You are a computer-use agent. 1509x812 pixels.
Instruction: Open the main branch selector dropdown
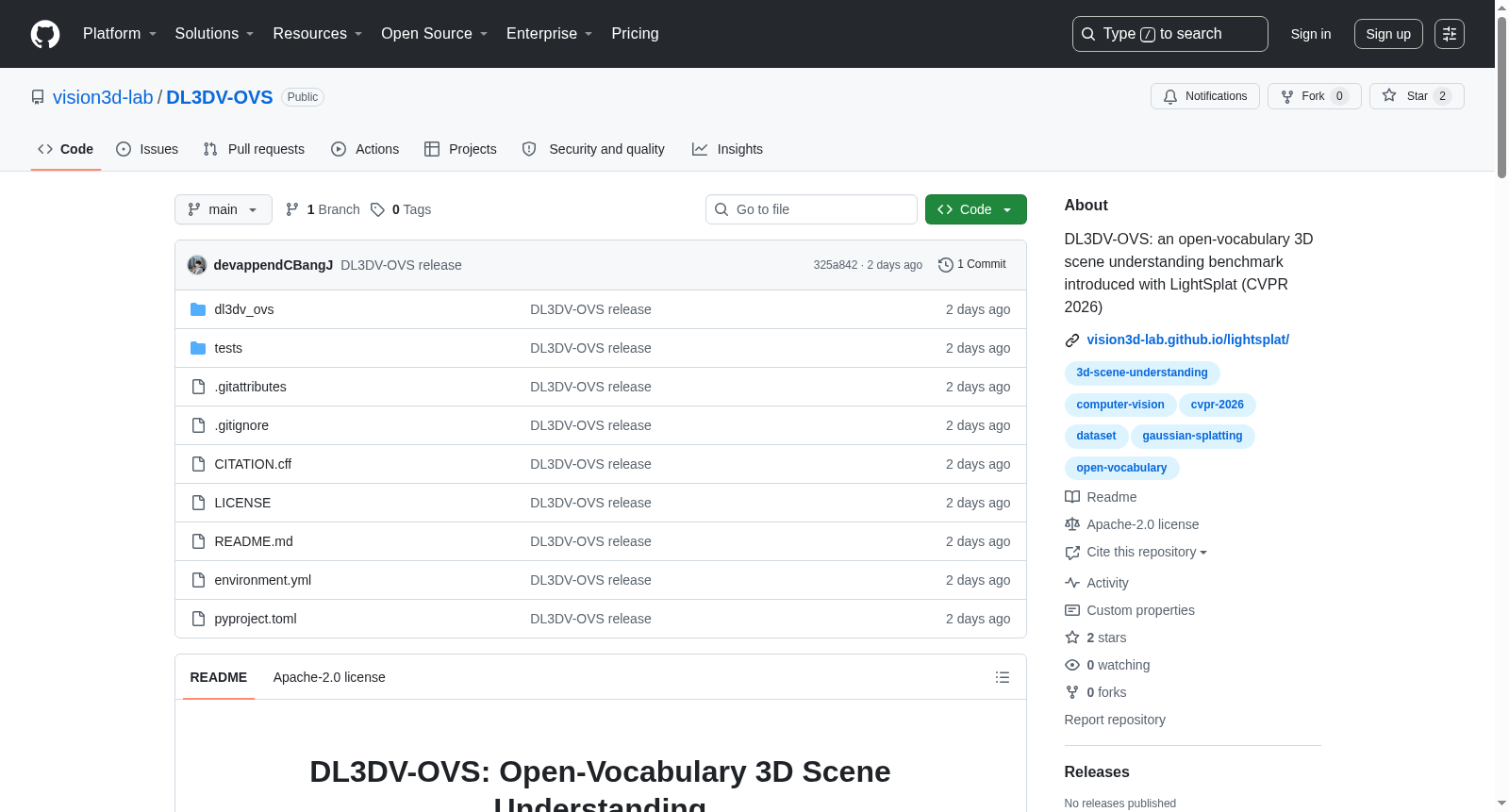tap(224, 209)
